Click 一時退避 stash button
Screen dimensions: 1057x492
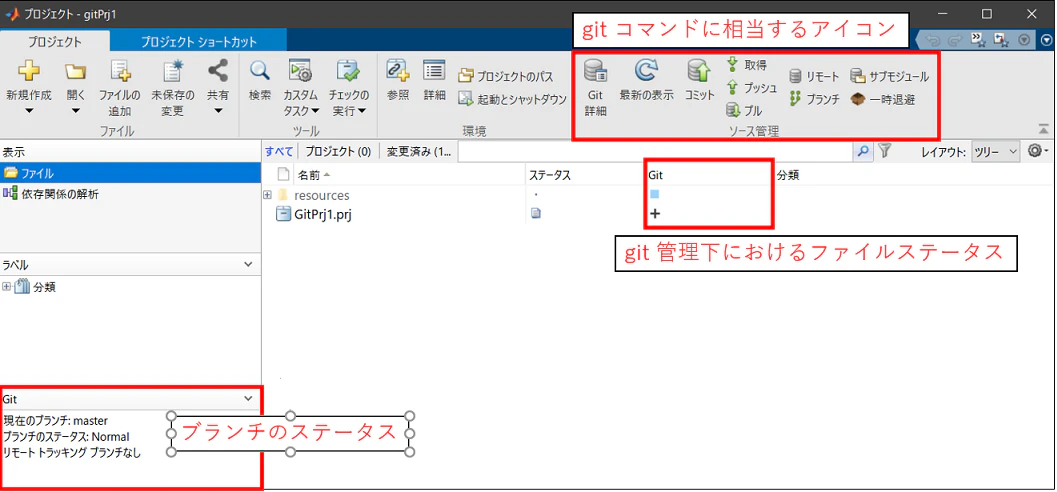pos(883,99)
